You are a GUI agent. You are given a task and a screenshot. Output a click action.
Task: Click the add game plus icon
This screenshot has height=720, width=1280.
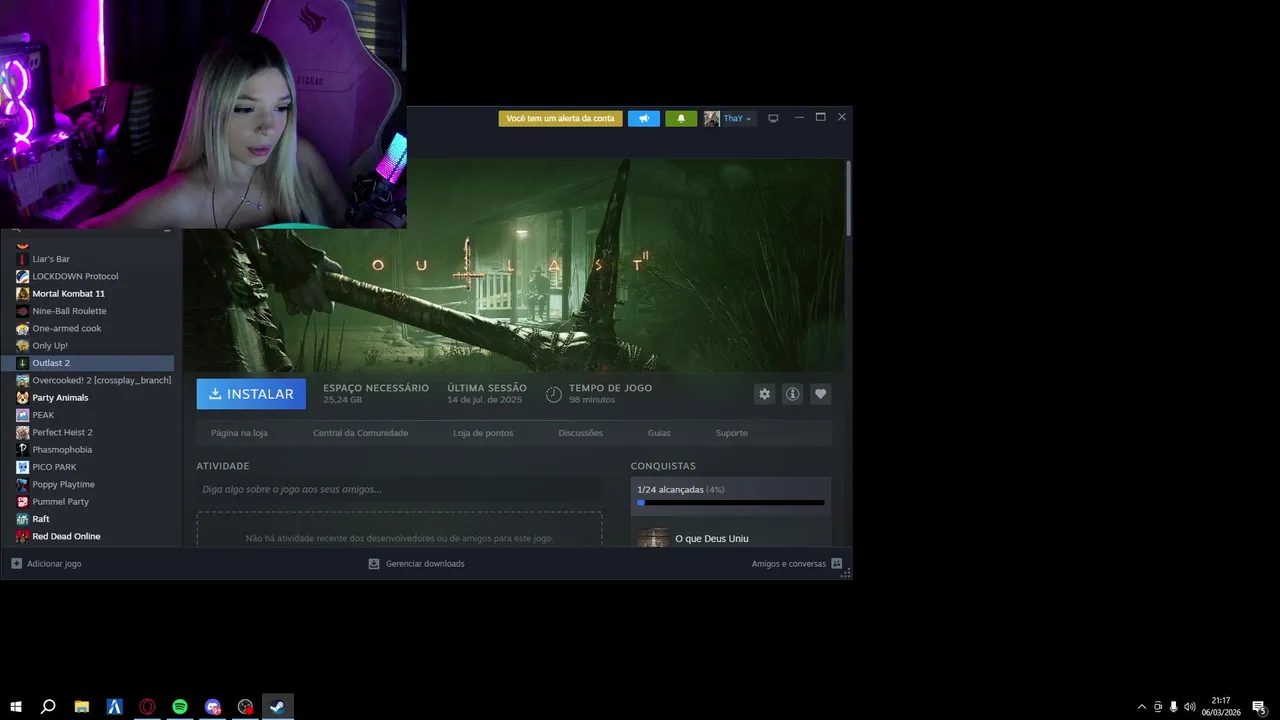[x=16, y=564]
